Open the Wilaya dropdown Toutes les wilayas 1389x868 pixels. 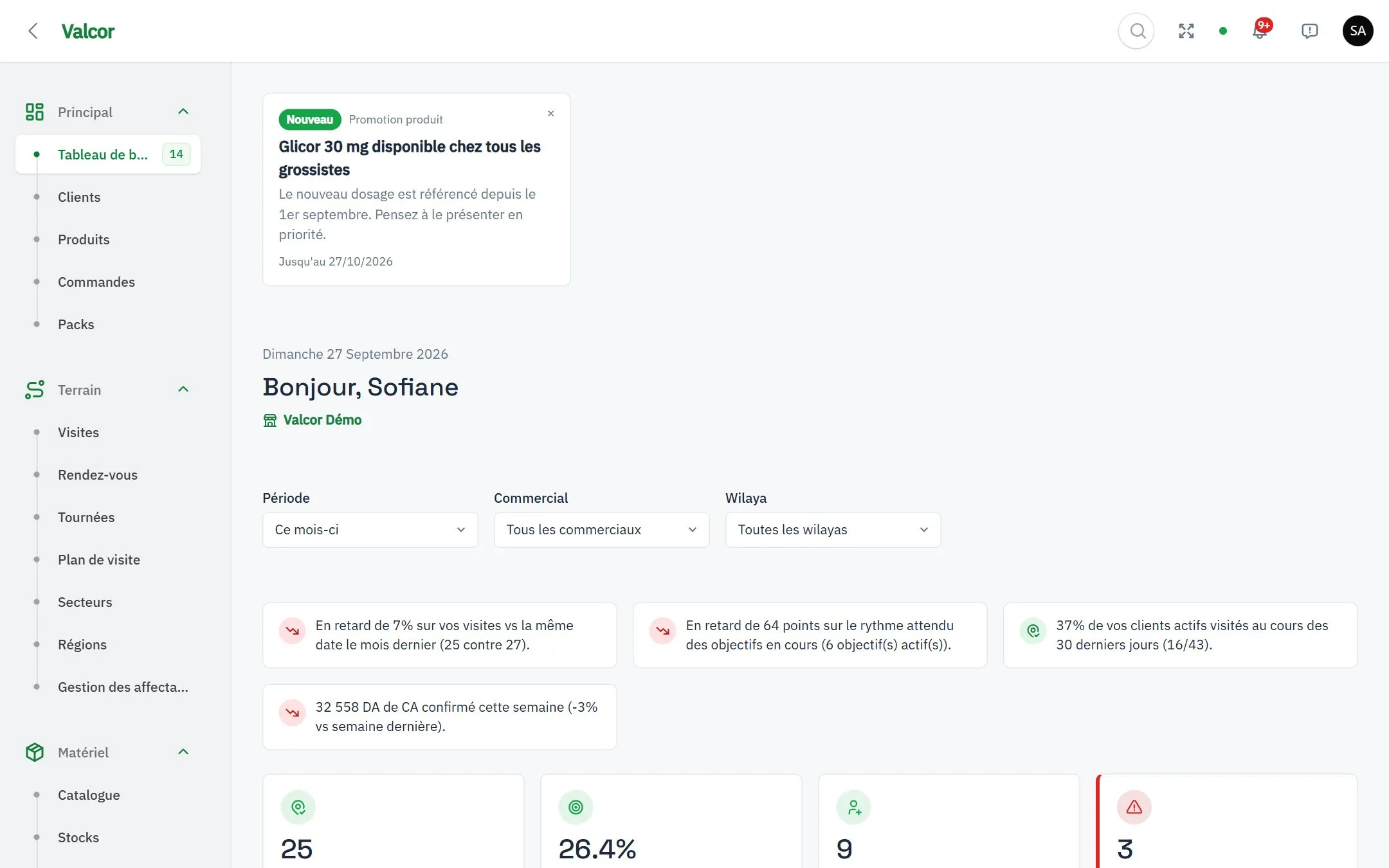(x=833, y=530)
